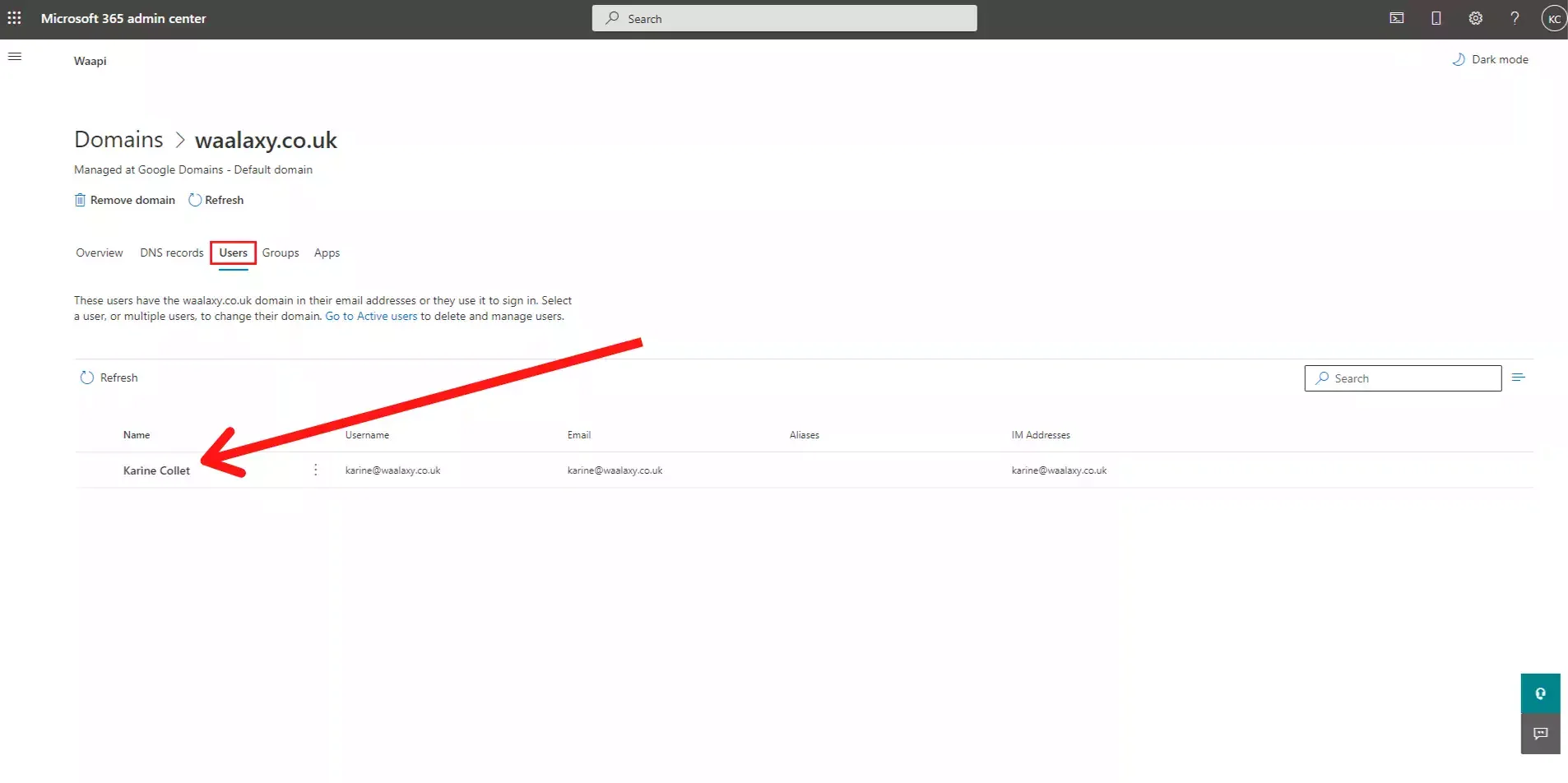Open the filter options icon beside the users search
Viewport: 1568px width, 783px height.
tap(1519, 378)
